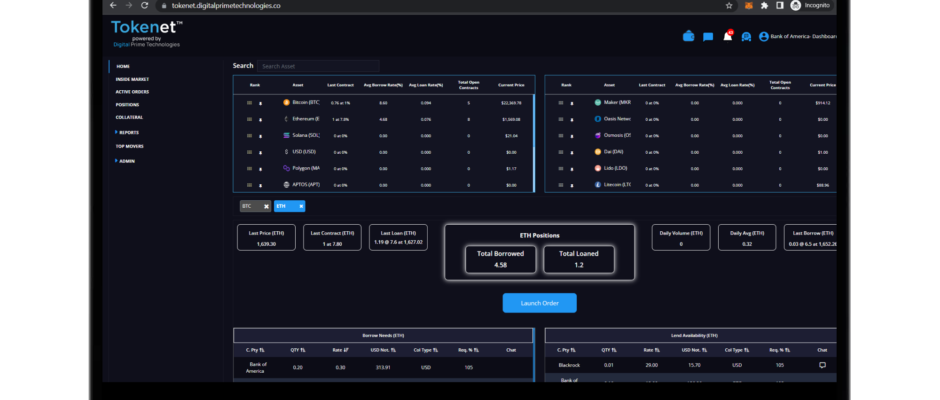The height and width of the screenshot is (400, 940).
Task: Open the chat messages icon in header
Action: click(x=708, y=37)
